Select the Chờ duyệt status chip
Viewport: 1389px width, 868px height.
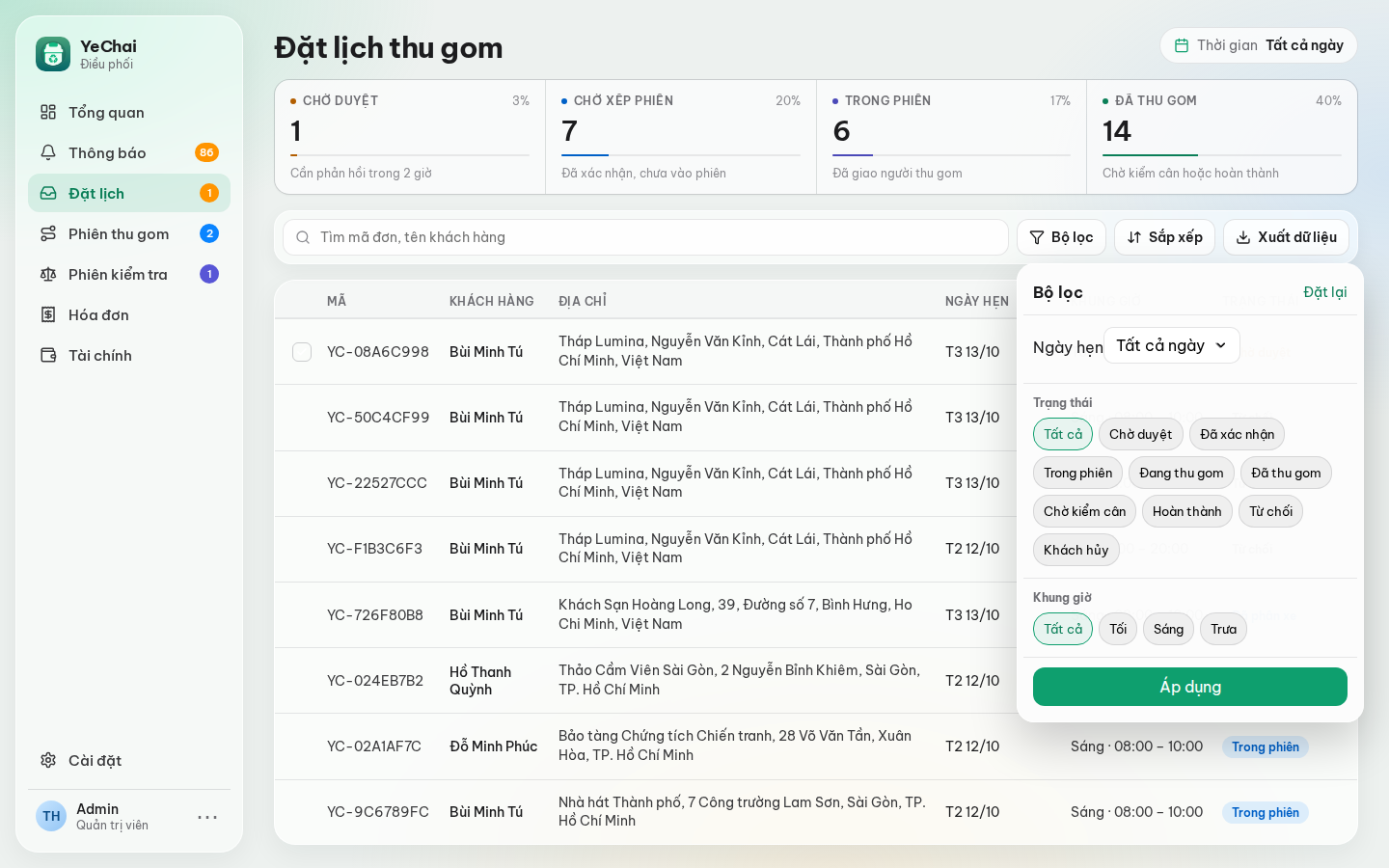point(1141,434)
